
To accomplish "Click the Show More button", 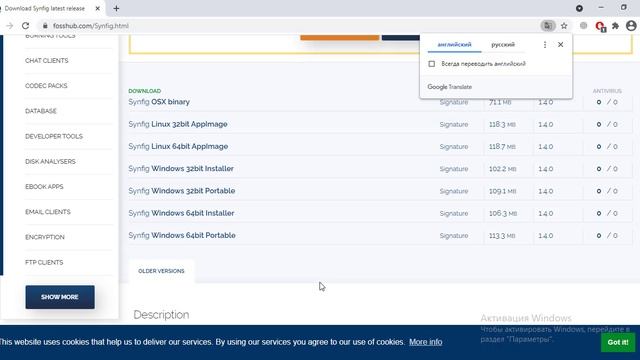I will 60,297.
